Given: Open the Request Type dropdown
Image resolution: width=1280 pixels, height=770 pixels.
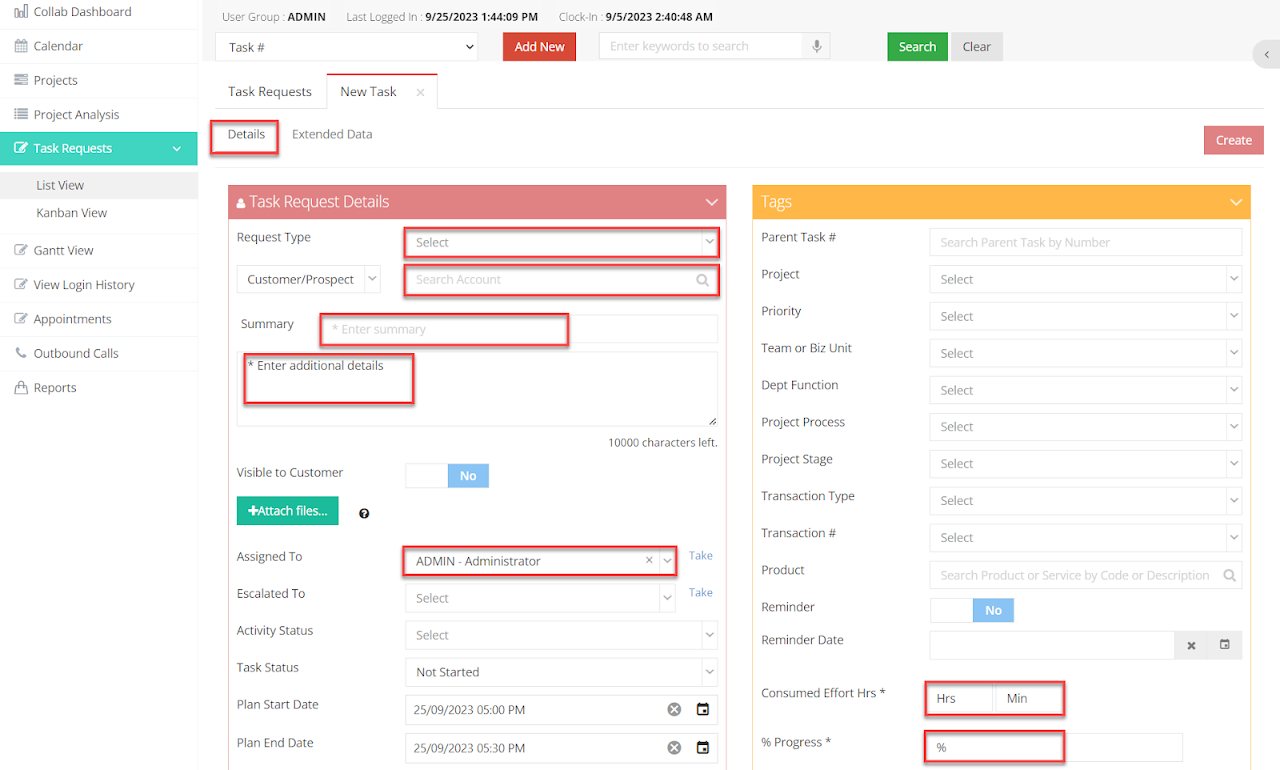Looking at the screenshot, I should pos(560,242).
